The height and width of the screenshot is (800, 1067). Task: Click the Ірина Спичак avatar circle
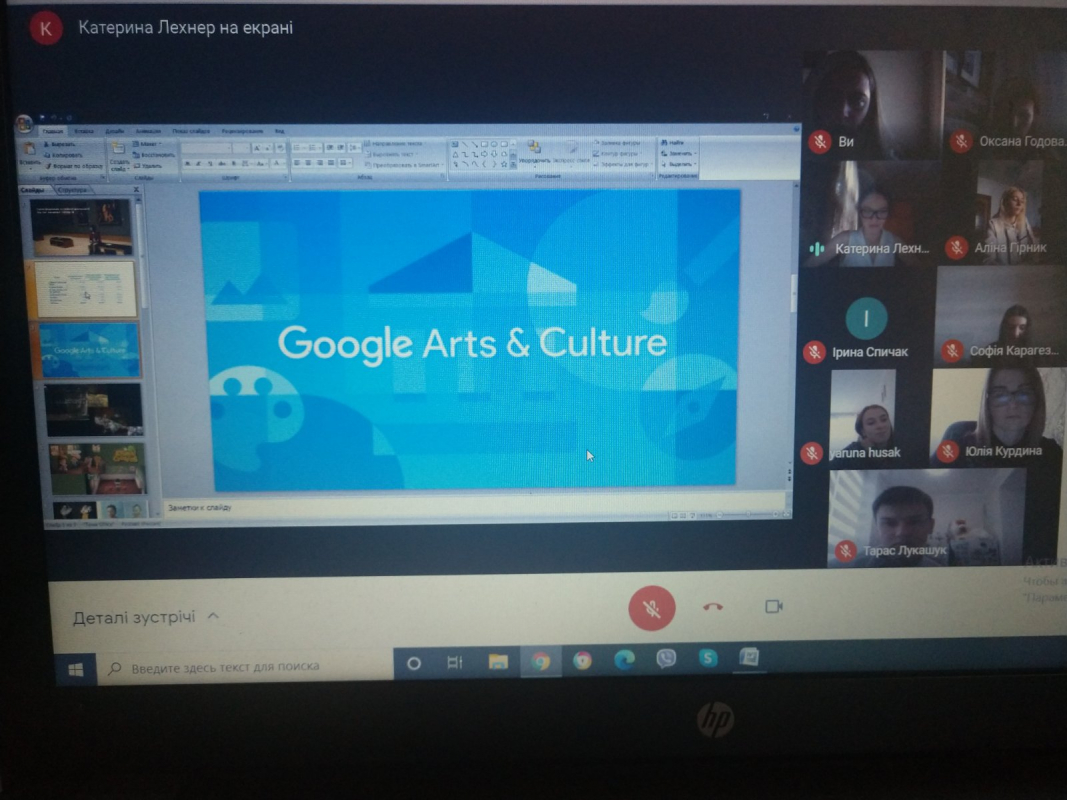tap(866, 318)
